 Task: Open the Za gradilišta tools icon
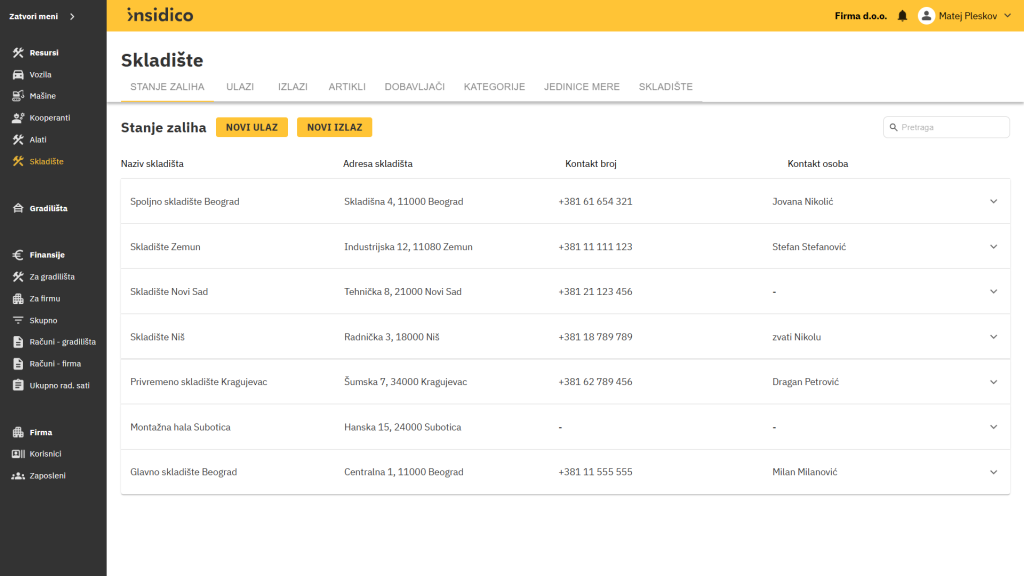(x=18, y=277)
